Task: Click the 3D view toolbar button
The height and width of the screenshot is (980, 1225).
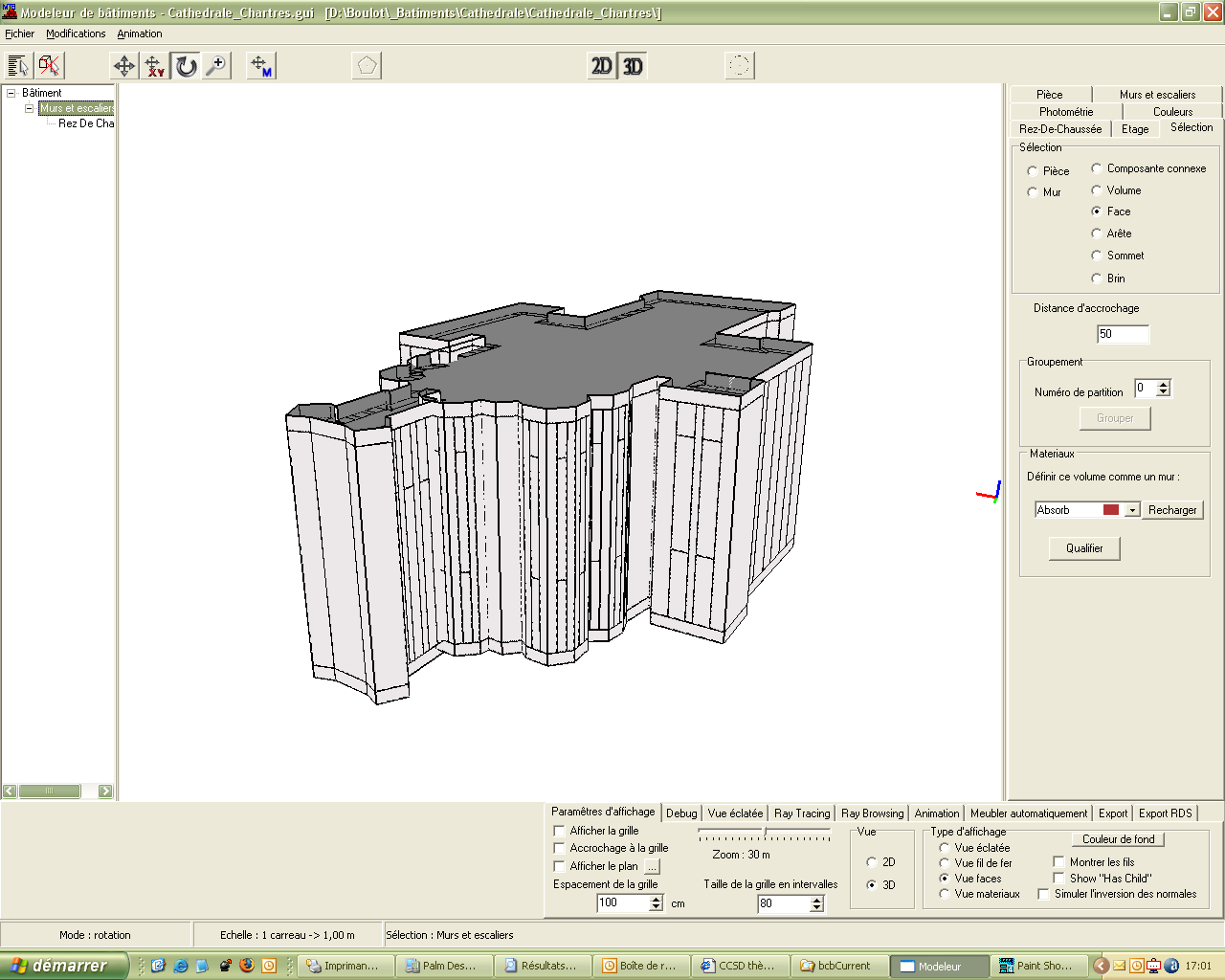Action: click(x=633, y=66)
